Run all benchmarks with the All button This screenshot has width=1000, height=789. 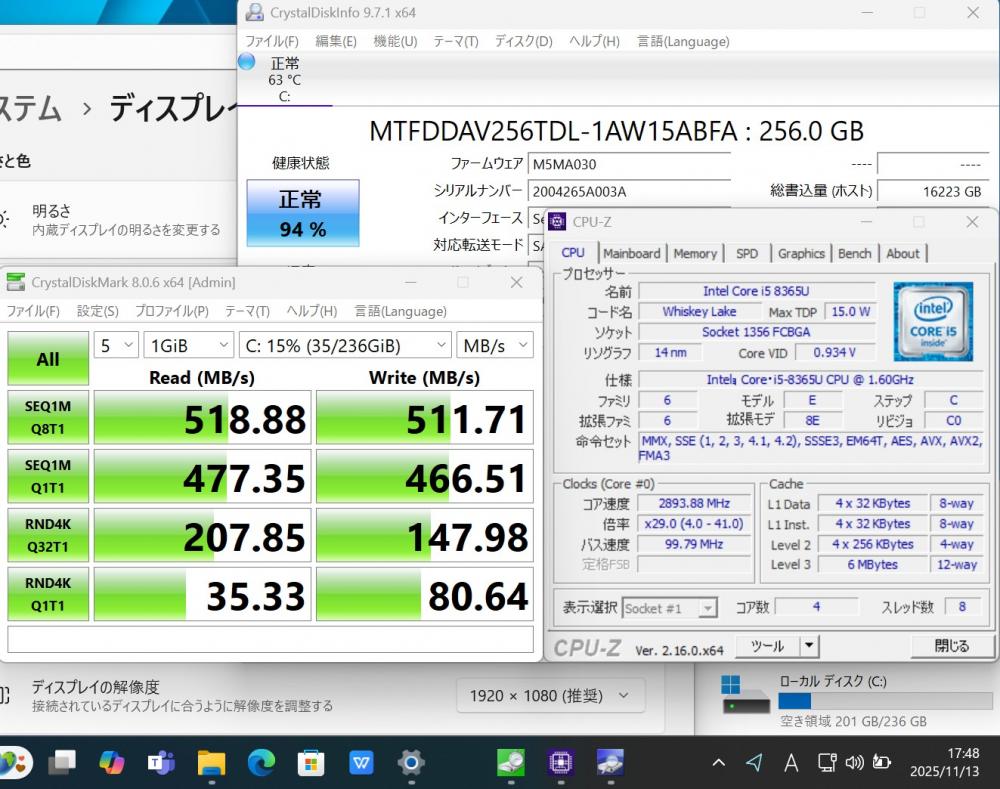pyautogui.click(x=48, y=359)
